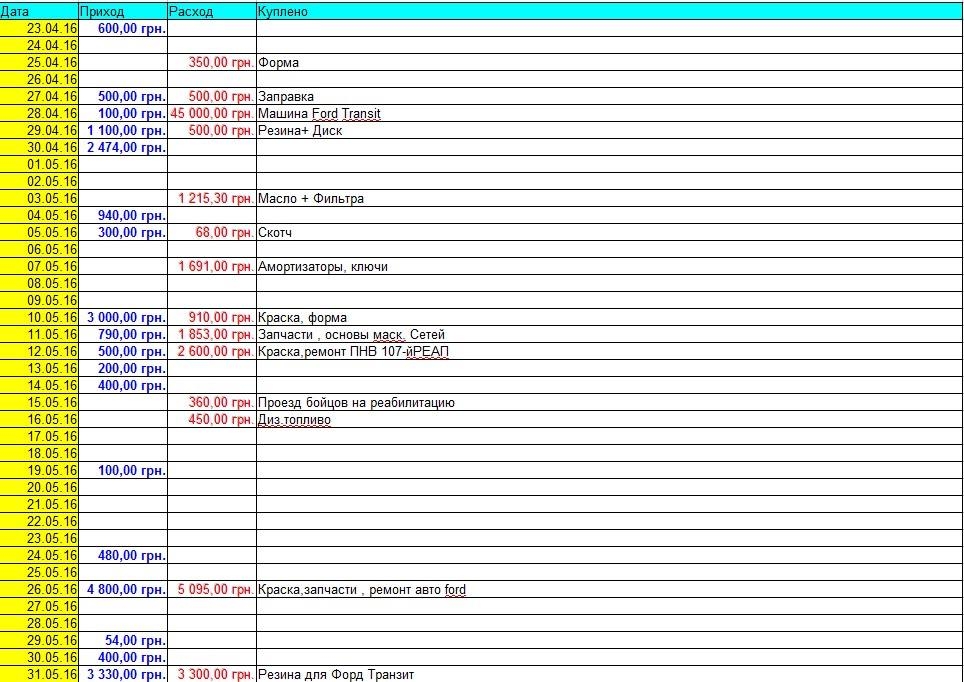Select the 'Куплено' header cell
This screenshot has width=964, height=682.
[x=608, y=11]
